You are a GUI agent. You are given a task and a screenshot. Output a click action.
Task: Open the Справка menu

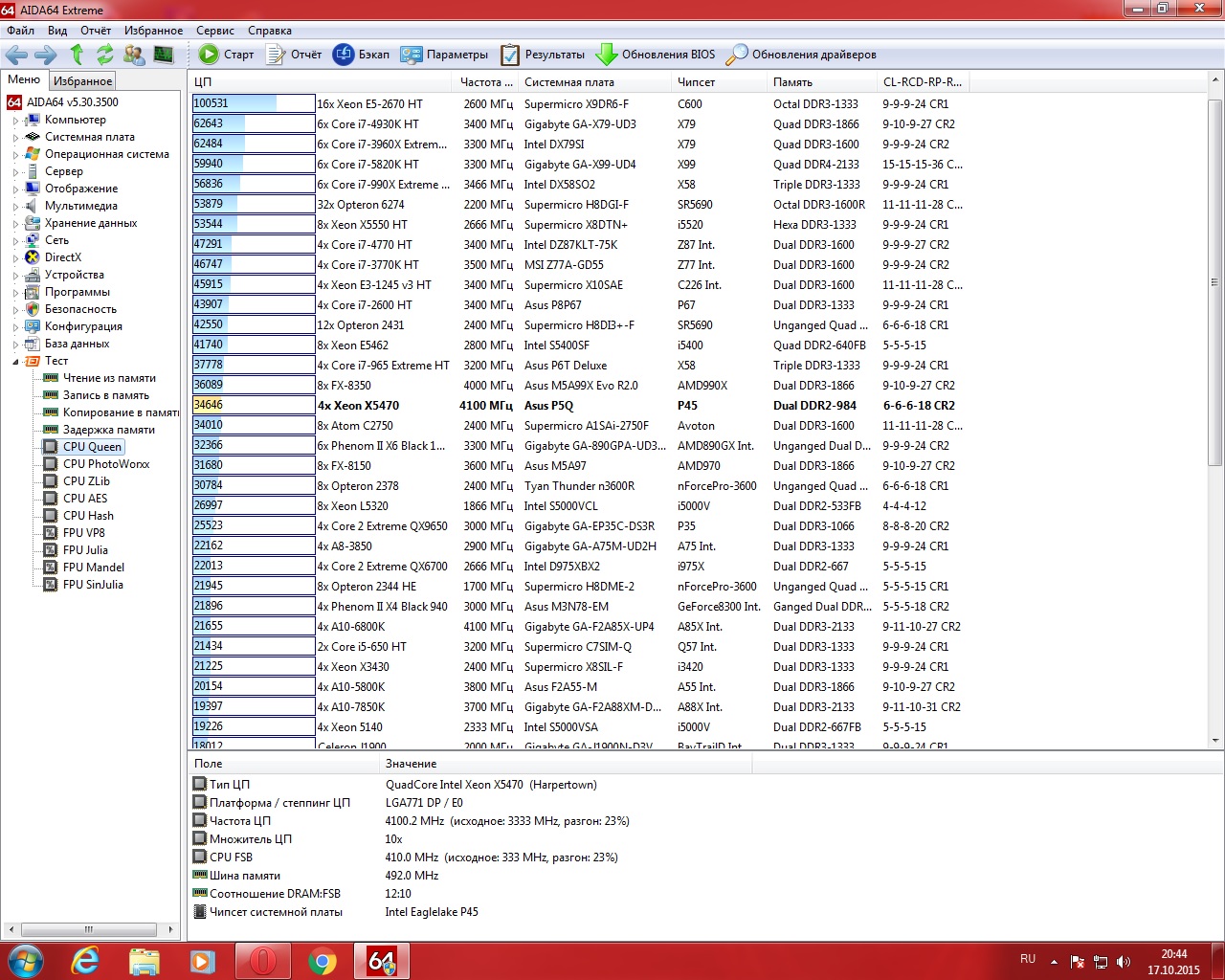[x=270, y=31]
